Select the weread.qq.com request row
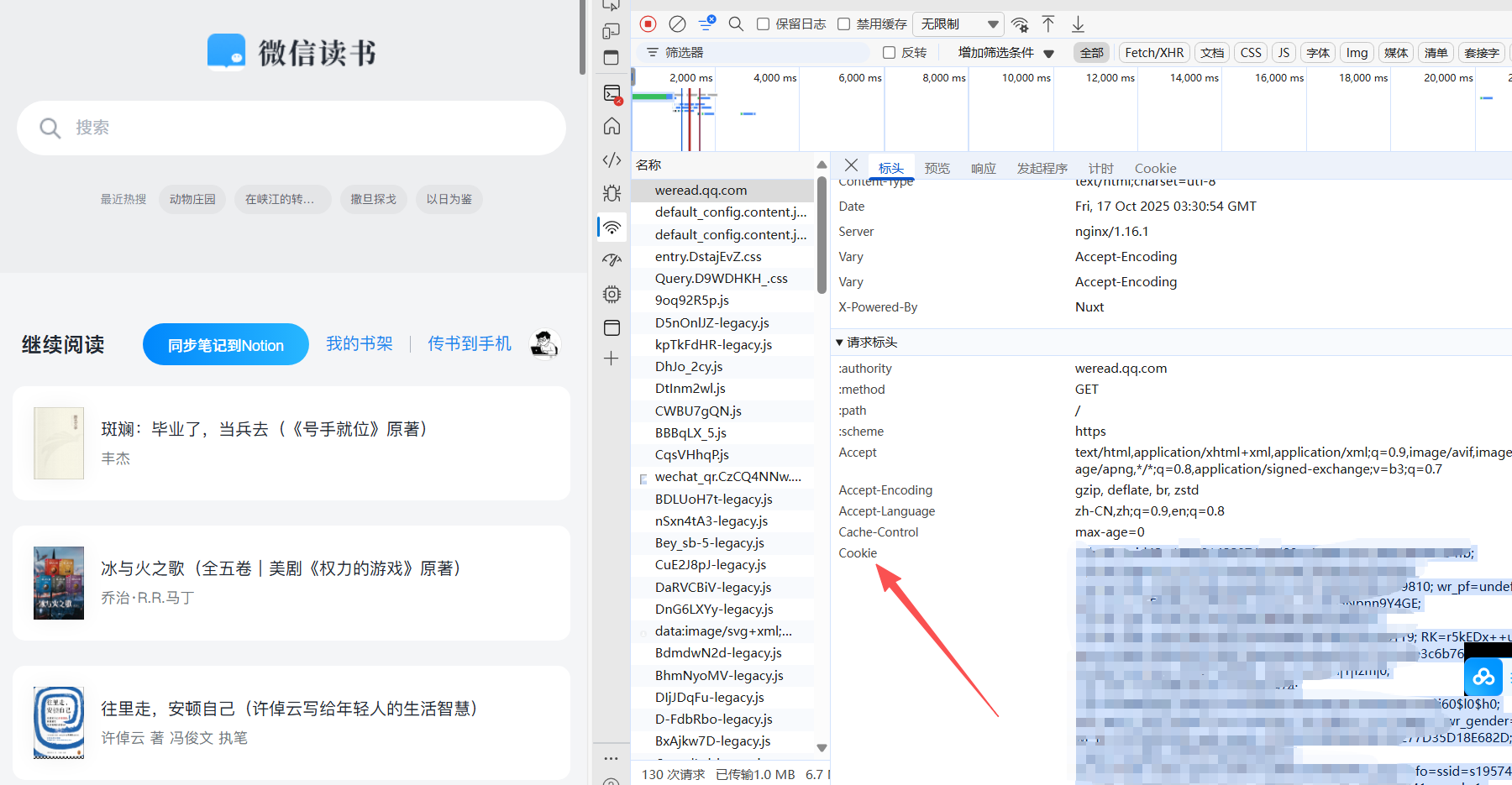Image resolution: width=1512 pixels, height=785 pixels. [x=723, y=191]
